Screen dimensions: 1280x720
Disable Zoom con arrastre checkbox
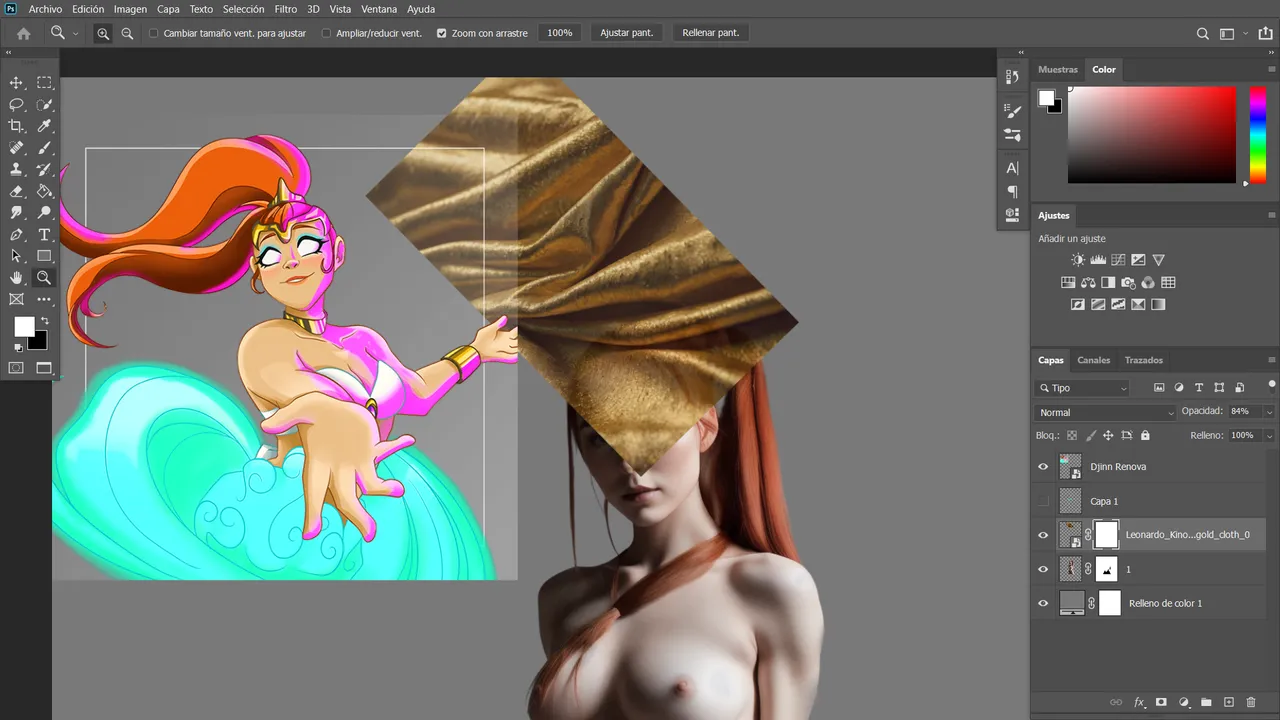pyautogui.click(x=442, y=33)
